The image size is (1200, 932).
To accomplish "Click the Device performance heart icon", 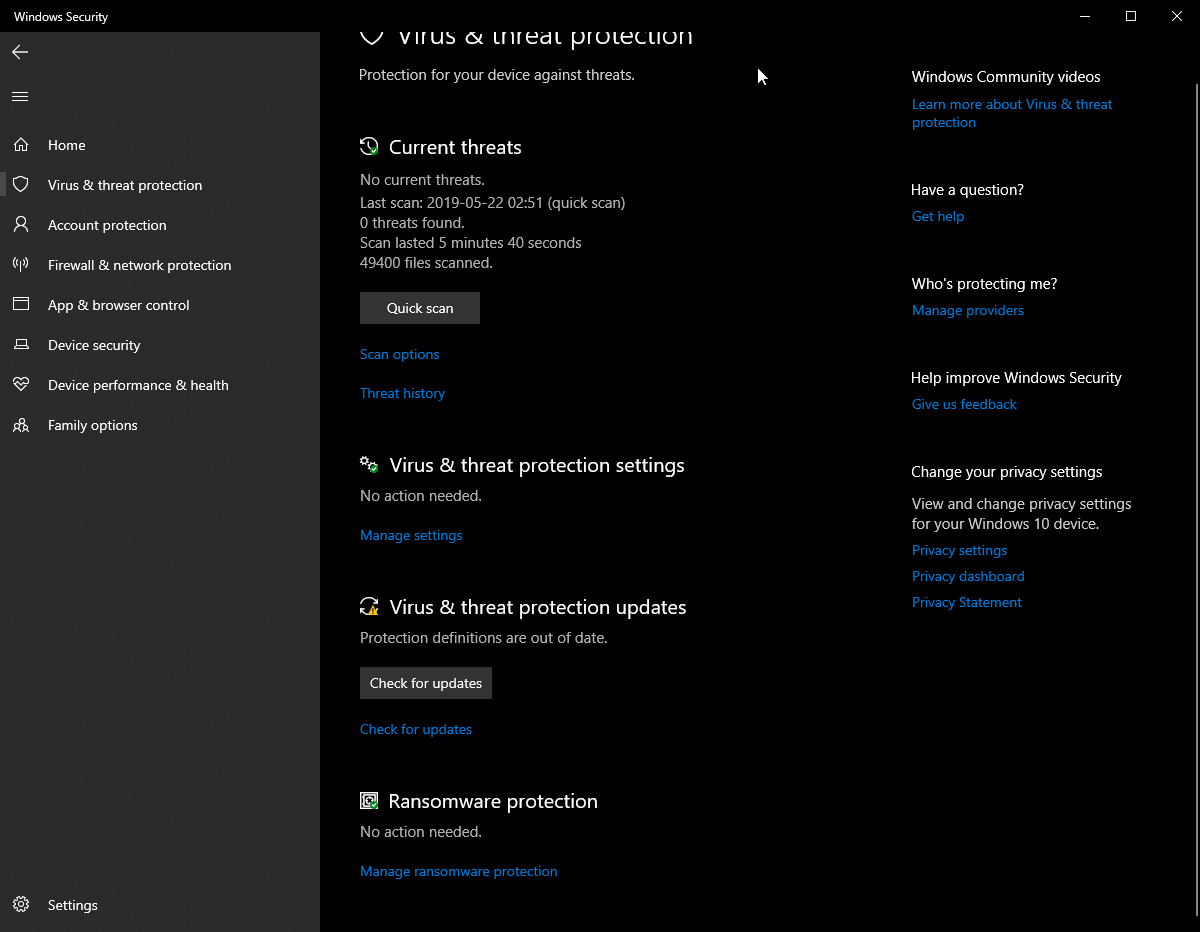I will [21, 385].
